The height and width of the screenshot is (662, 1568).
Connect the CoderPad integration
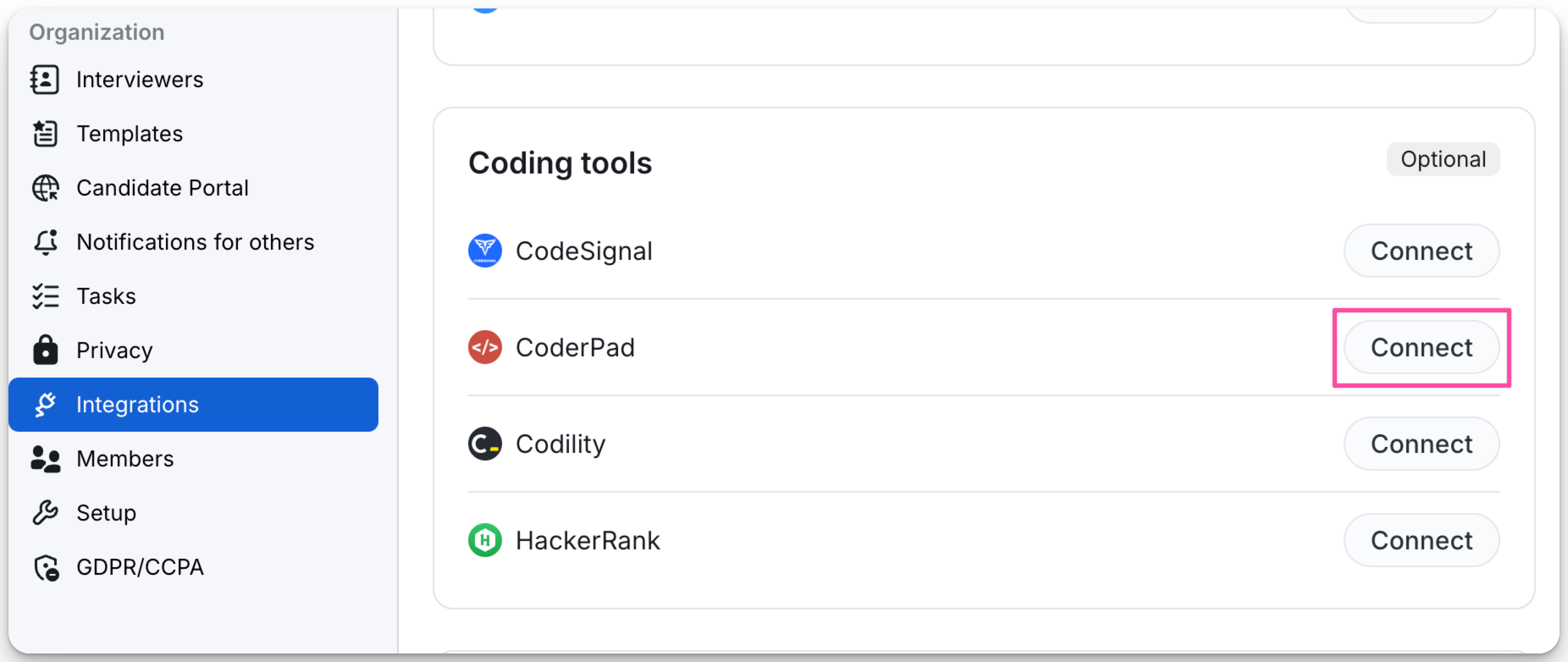pos(1421,348)
